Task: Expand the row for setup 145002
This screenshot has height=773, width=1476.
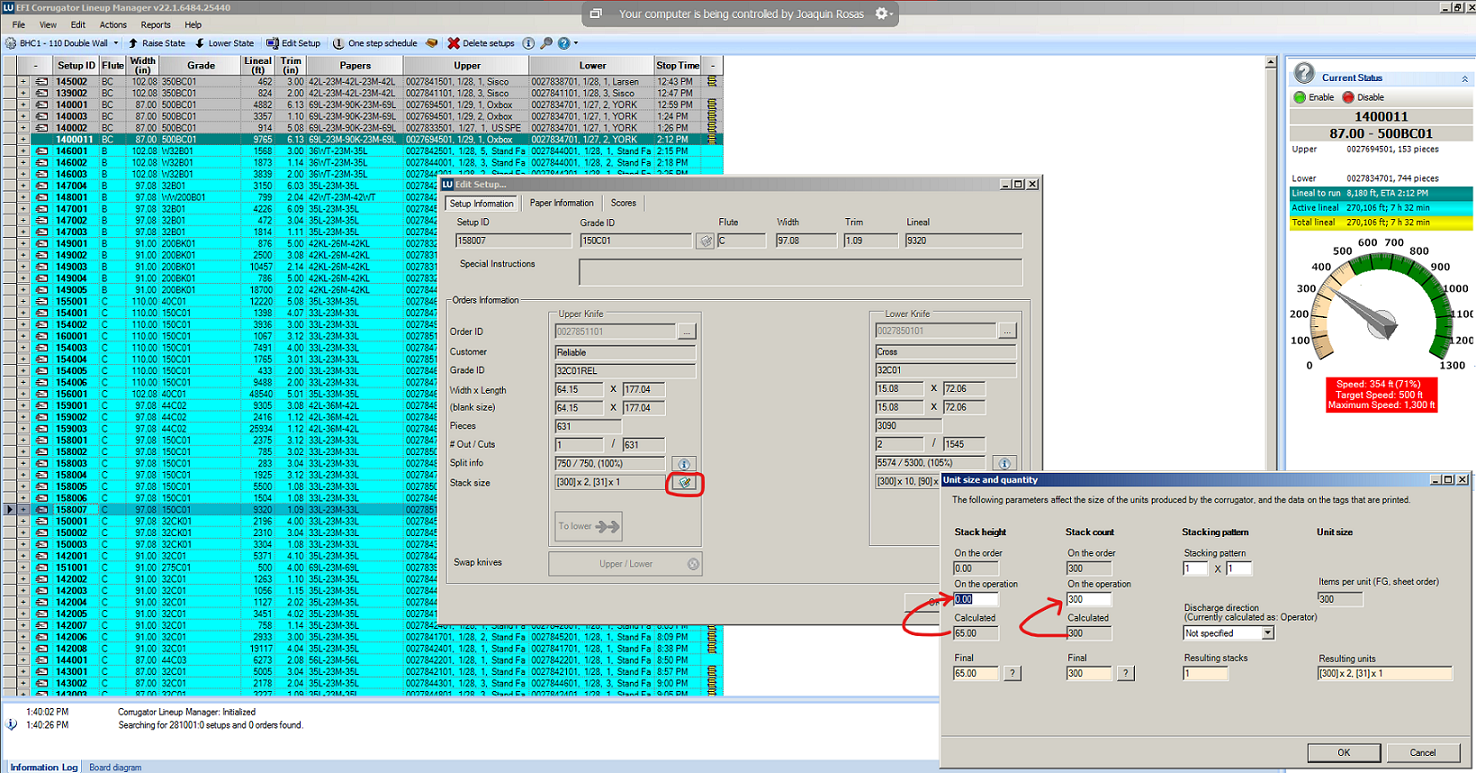Action: click(23, 81)
